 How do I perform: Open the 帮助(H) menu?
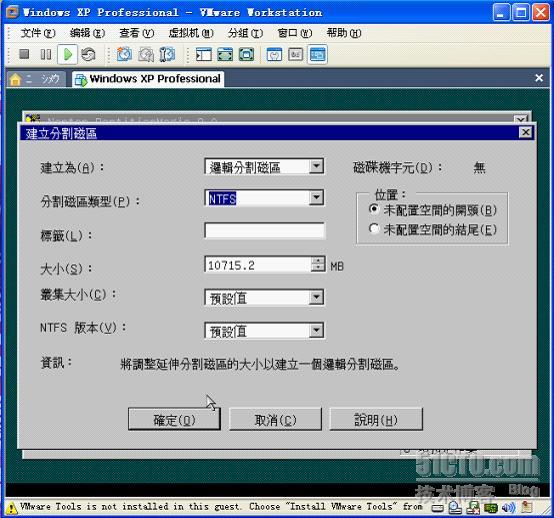coord(344,33)
